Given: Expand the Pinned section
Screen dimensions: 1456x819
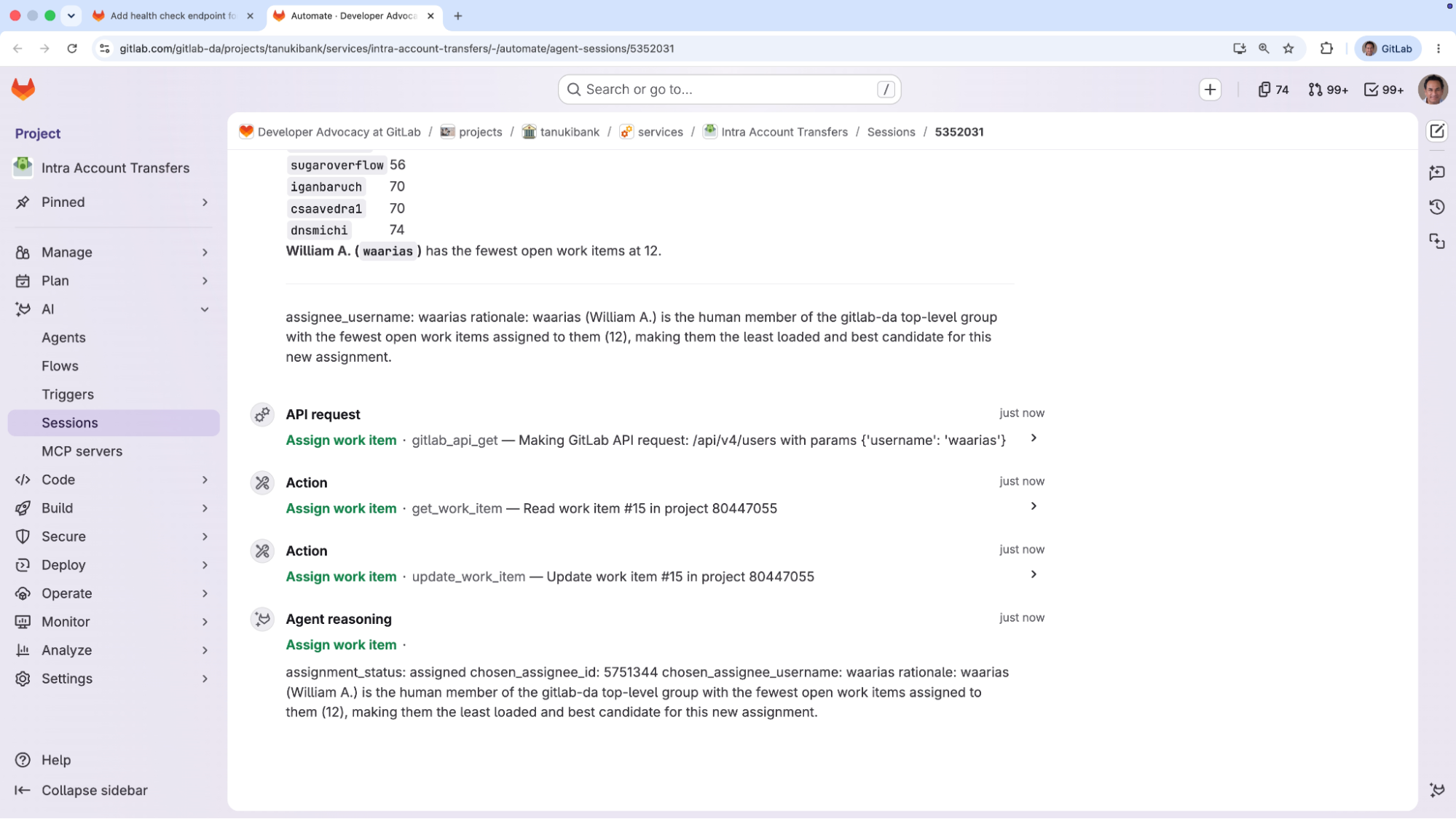Looking at the screenshot, I should (113, 202).
